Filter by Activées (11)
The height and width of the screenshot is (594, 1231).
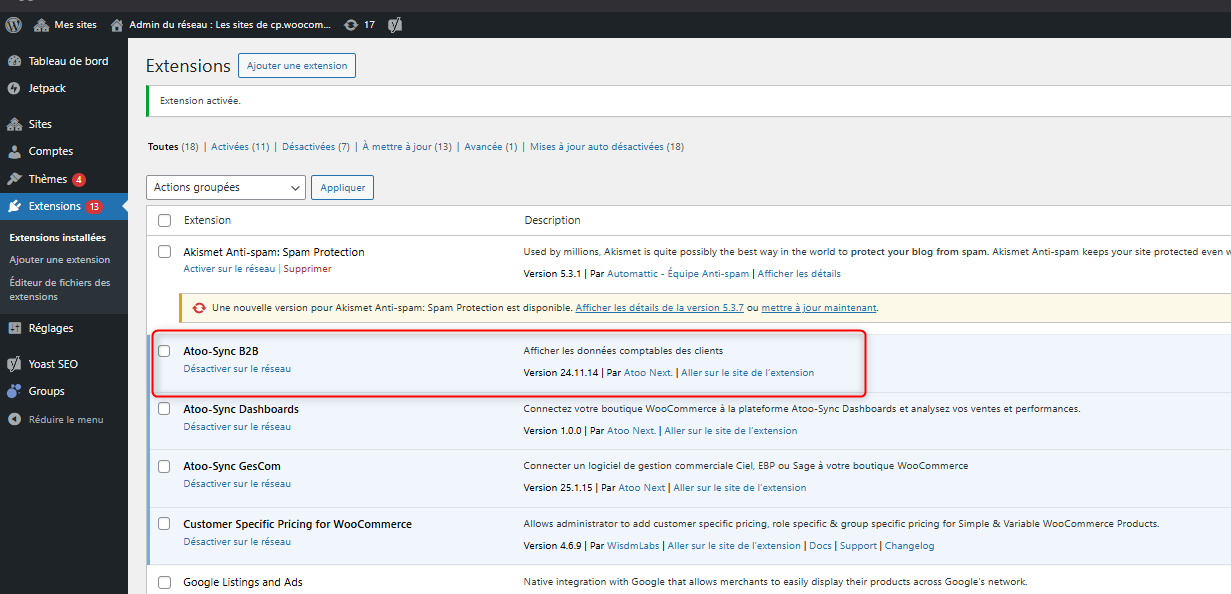[x=240, y=147]
